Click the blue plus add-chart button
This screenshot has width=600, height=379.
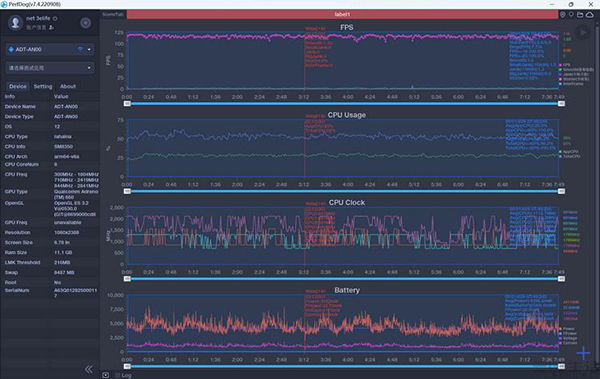[x=583, y=353]
